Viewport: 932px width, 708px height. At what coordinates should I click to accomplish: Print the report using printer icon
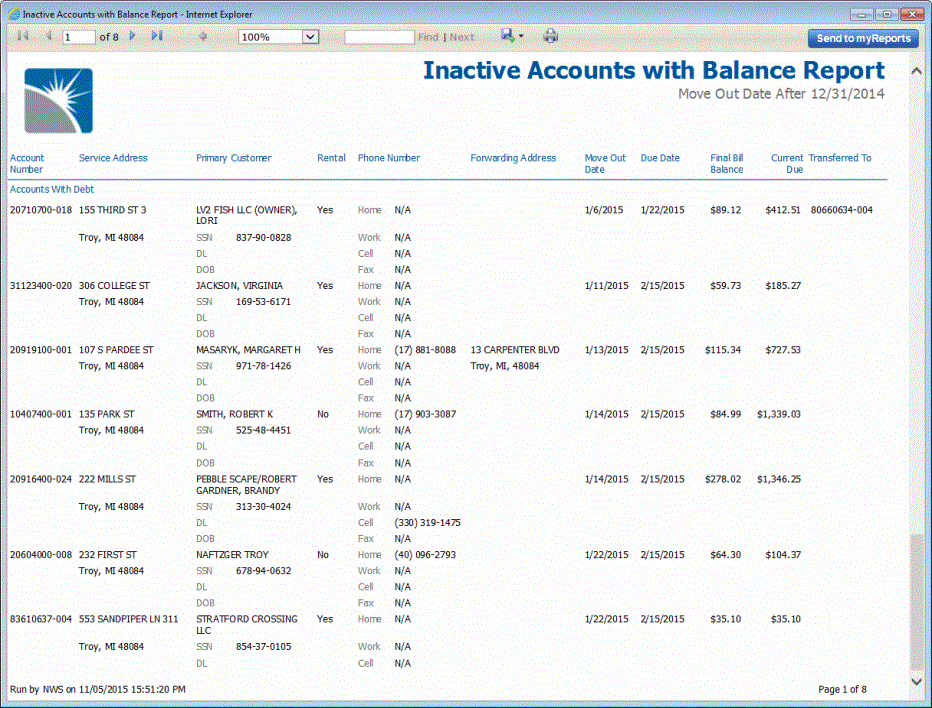pyautogui.click(x=551, y=36)
